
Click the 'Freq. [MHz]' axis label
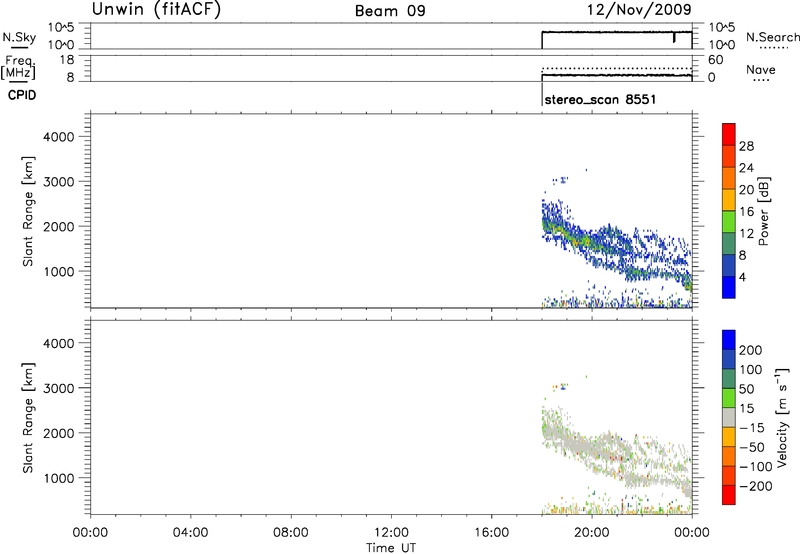pyautogui.click(x=19, y=67)
